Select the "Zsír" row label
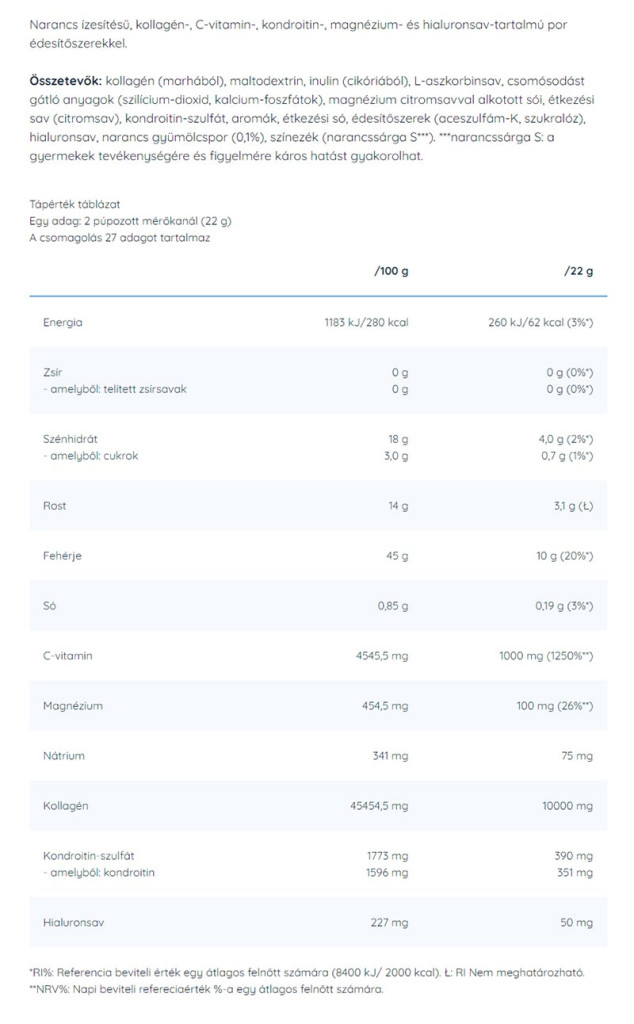 pyautogui.click(x=53, y=372)
